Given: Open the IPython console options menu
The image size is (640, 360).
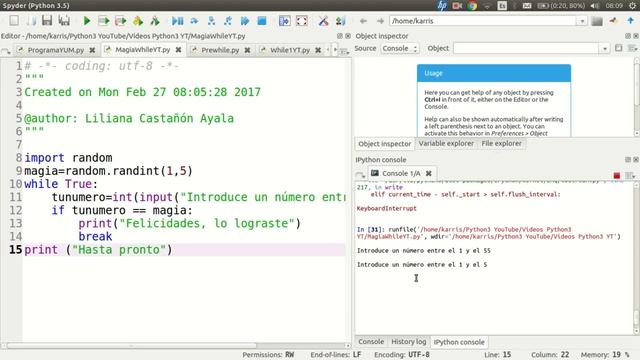Looking at the screenshot, I should [631, 176].
